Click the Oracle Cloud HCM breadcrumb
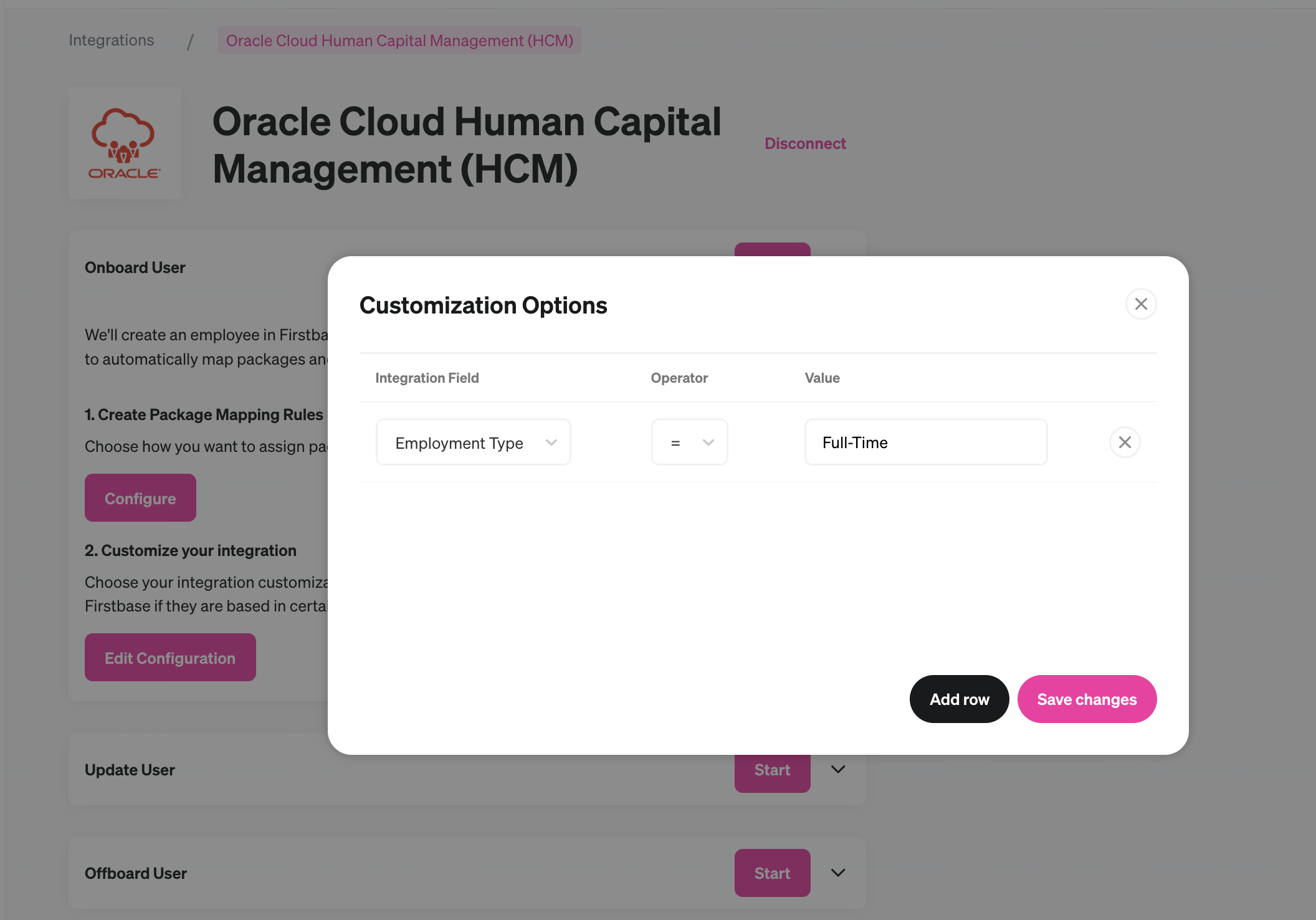 (x=399, y=41)
